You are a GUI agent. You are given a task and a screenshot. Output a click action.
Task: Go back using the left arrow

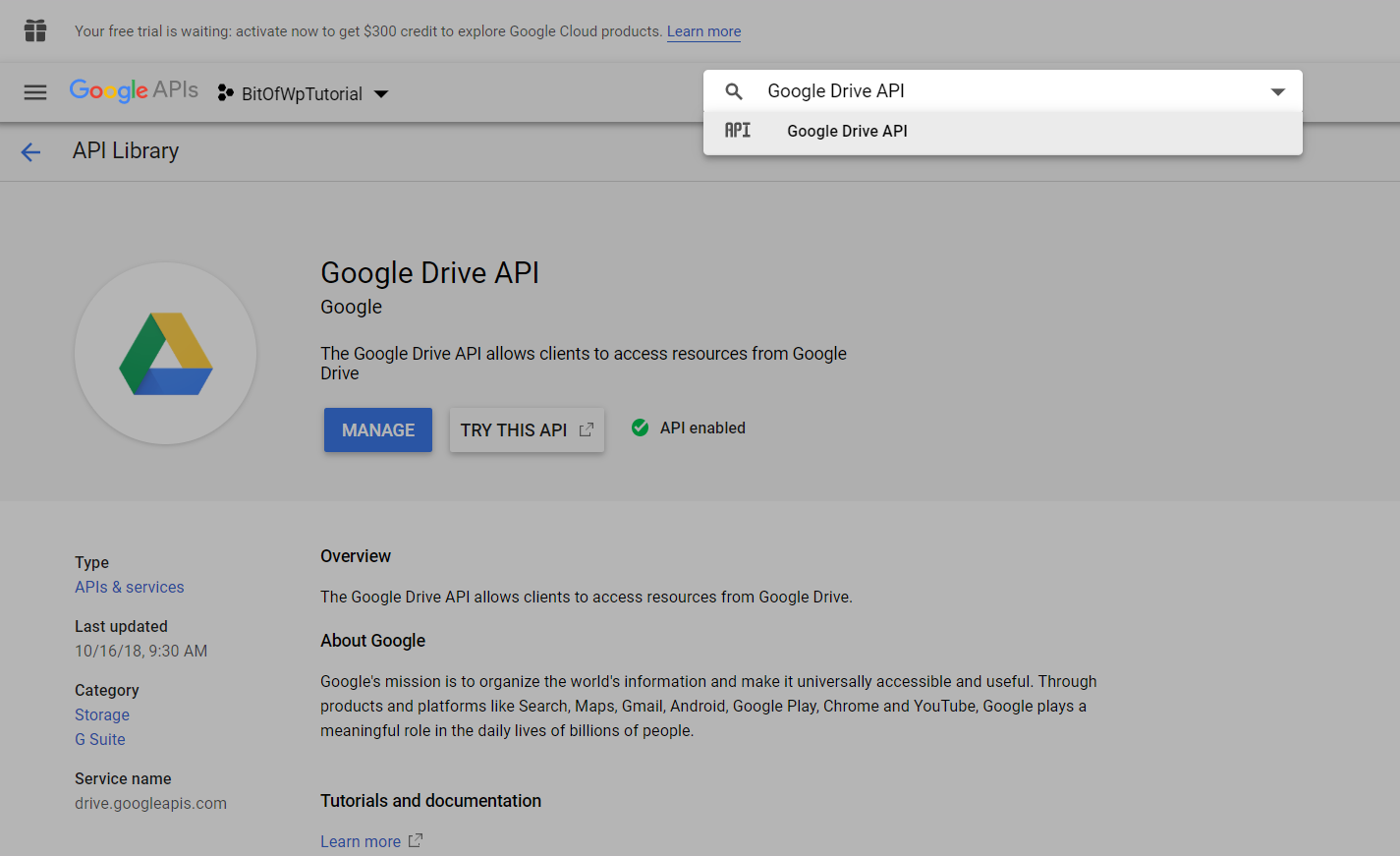click(x=31, y=151)
